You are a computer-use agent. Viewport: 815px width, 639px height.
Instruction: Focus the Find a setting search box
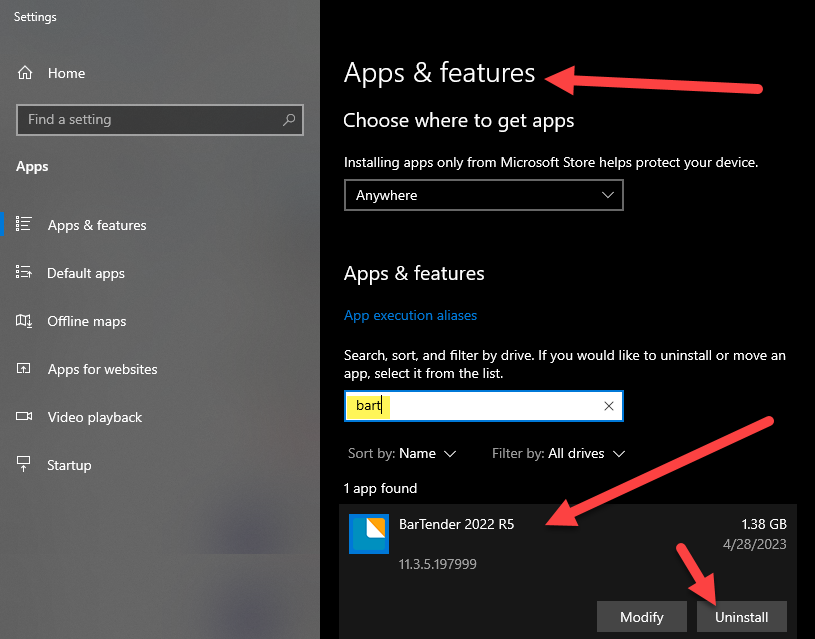coord(150,120)
